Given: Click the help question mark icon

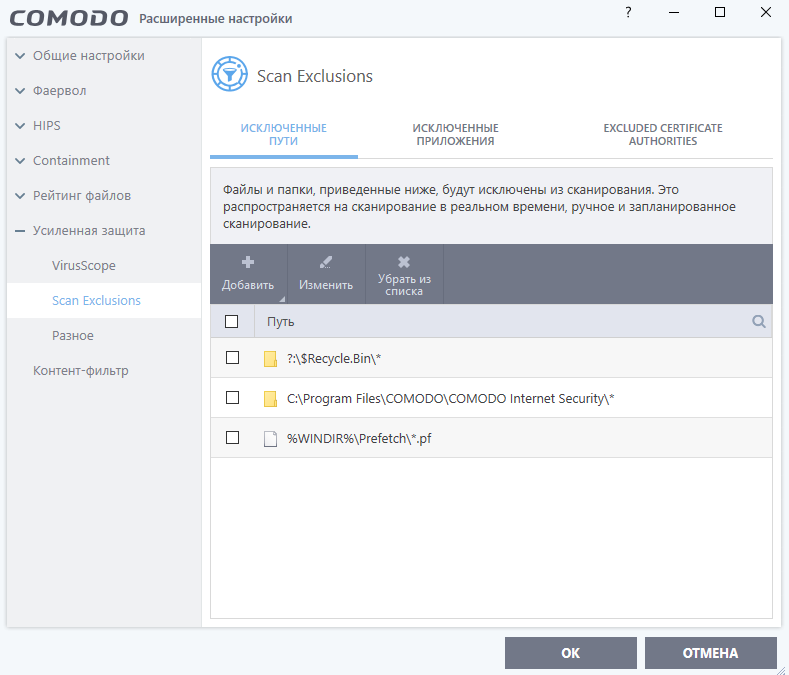Looking at the screenshot, I should coord(628,13).
